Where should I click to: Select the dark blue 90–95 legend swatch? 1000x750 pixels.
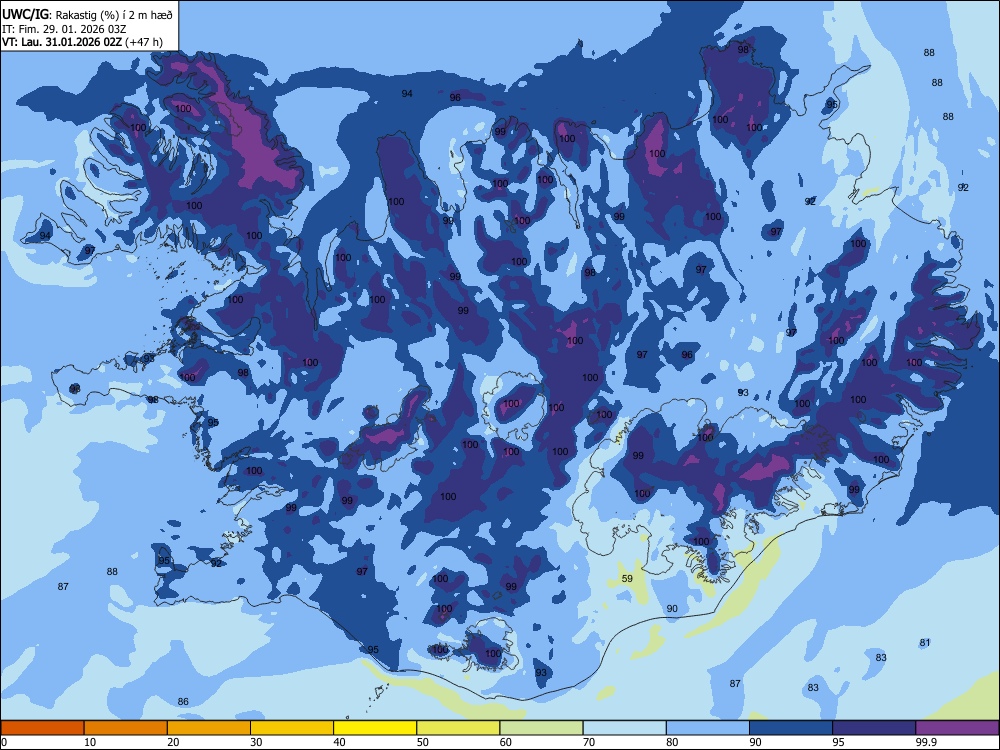[791, 728]
